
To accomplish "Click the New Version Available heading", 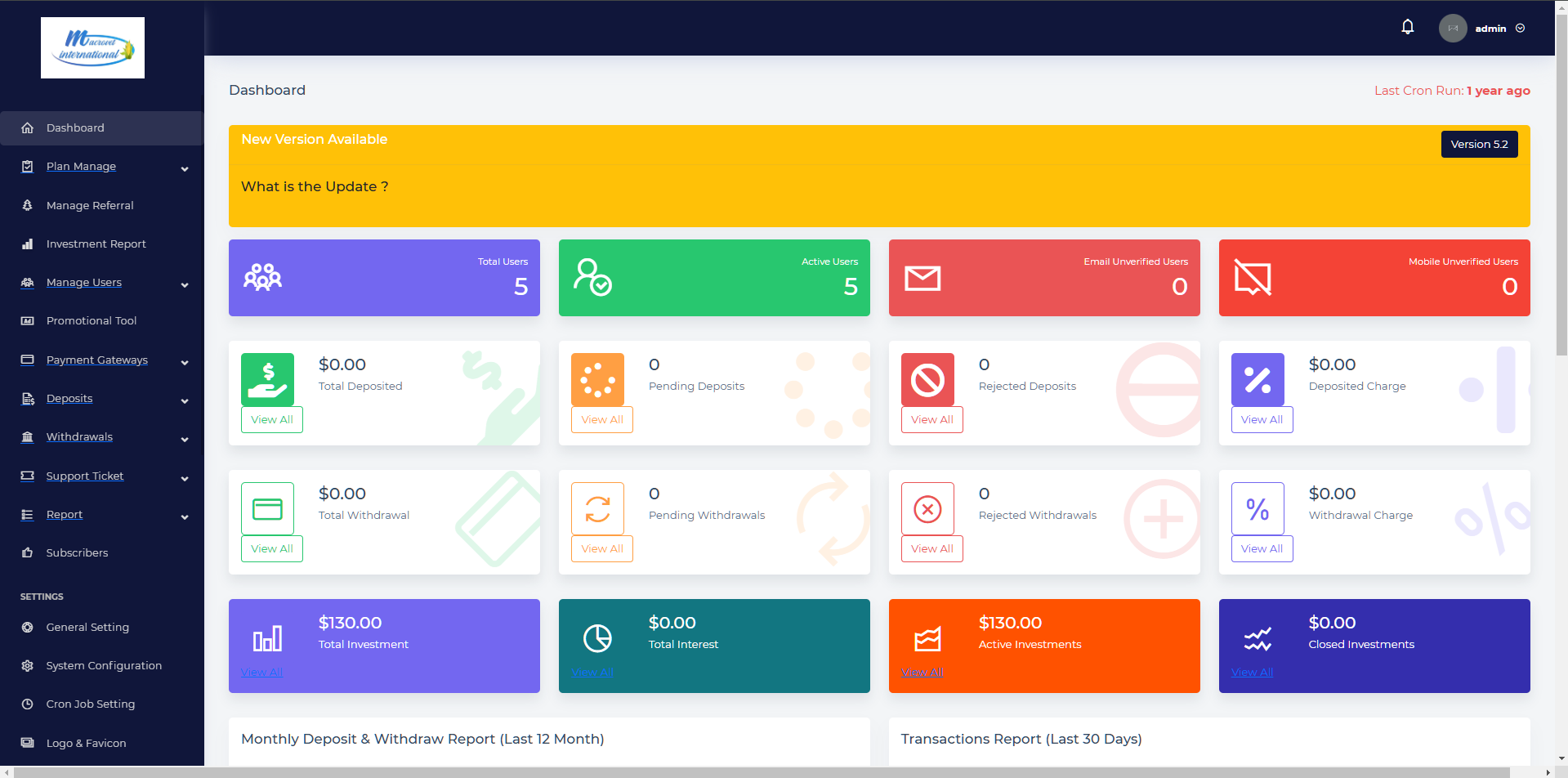I will [x=315, y=139].
